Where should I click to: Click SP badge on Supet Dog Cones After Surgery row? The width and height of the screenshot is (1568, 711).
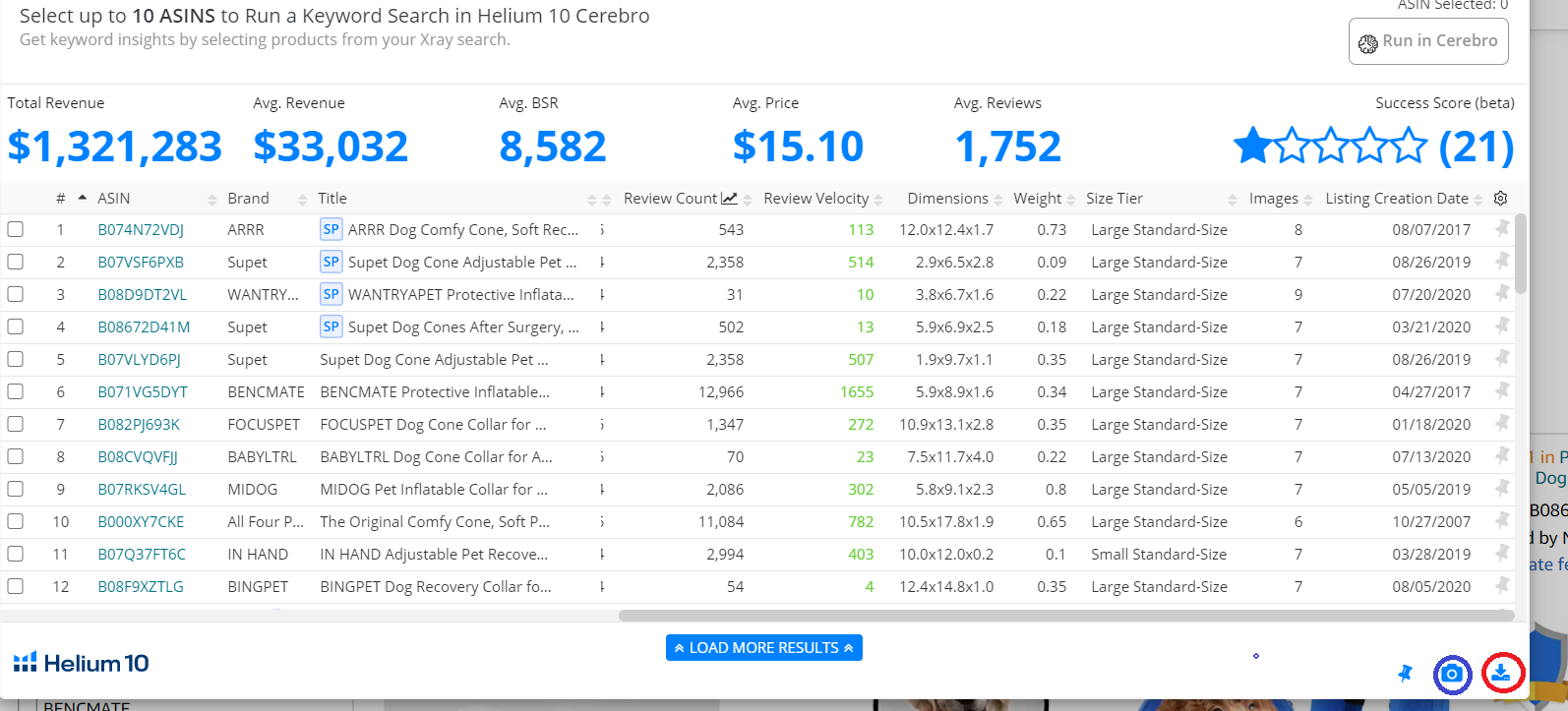[x=331, y=326]
